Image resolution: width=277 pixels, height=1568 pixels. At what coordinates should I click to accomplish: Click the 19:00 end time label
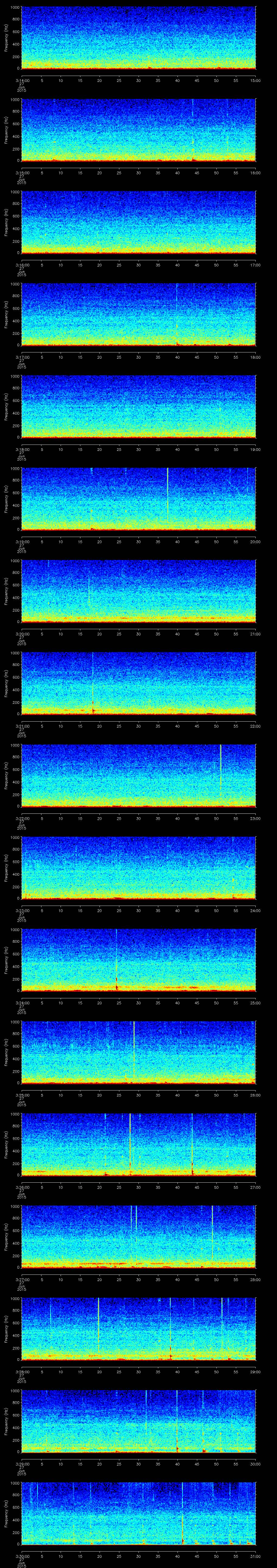tap(256, 449)
